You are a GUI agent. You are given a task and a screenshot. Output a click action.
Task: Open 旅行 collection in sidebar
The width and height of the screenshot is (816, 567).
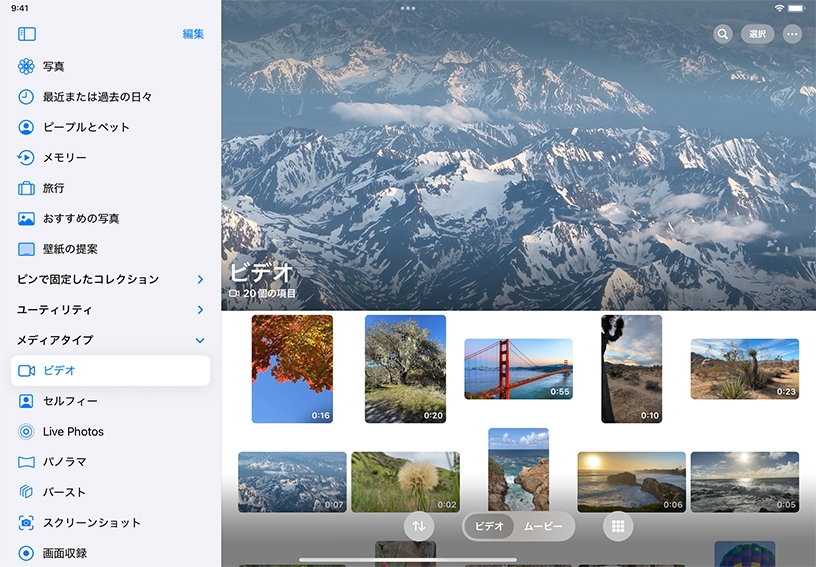[54, 188]
